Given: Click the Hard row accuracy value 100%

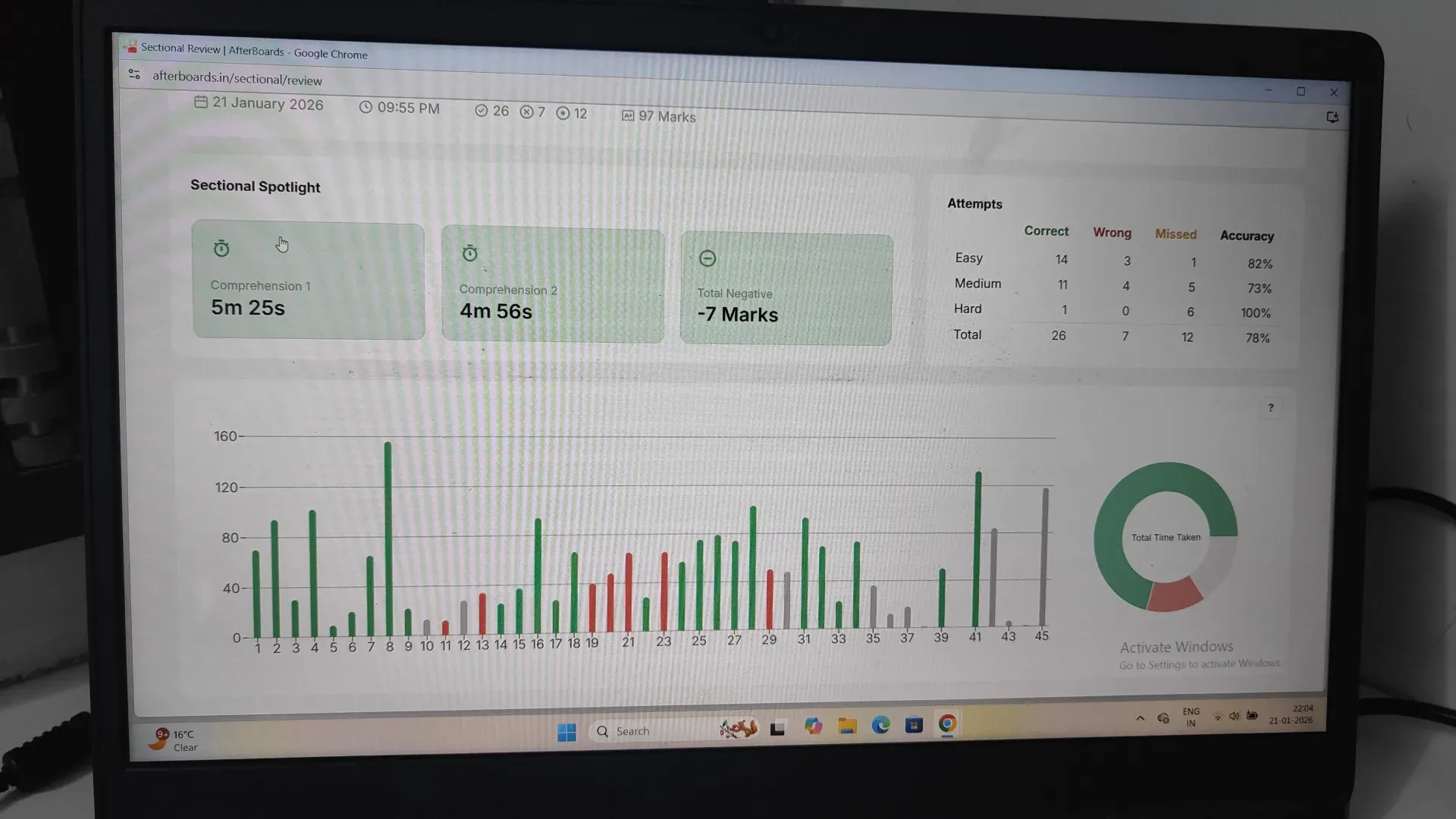Looking at the screenshot, I should click(1255, 313).
